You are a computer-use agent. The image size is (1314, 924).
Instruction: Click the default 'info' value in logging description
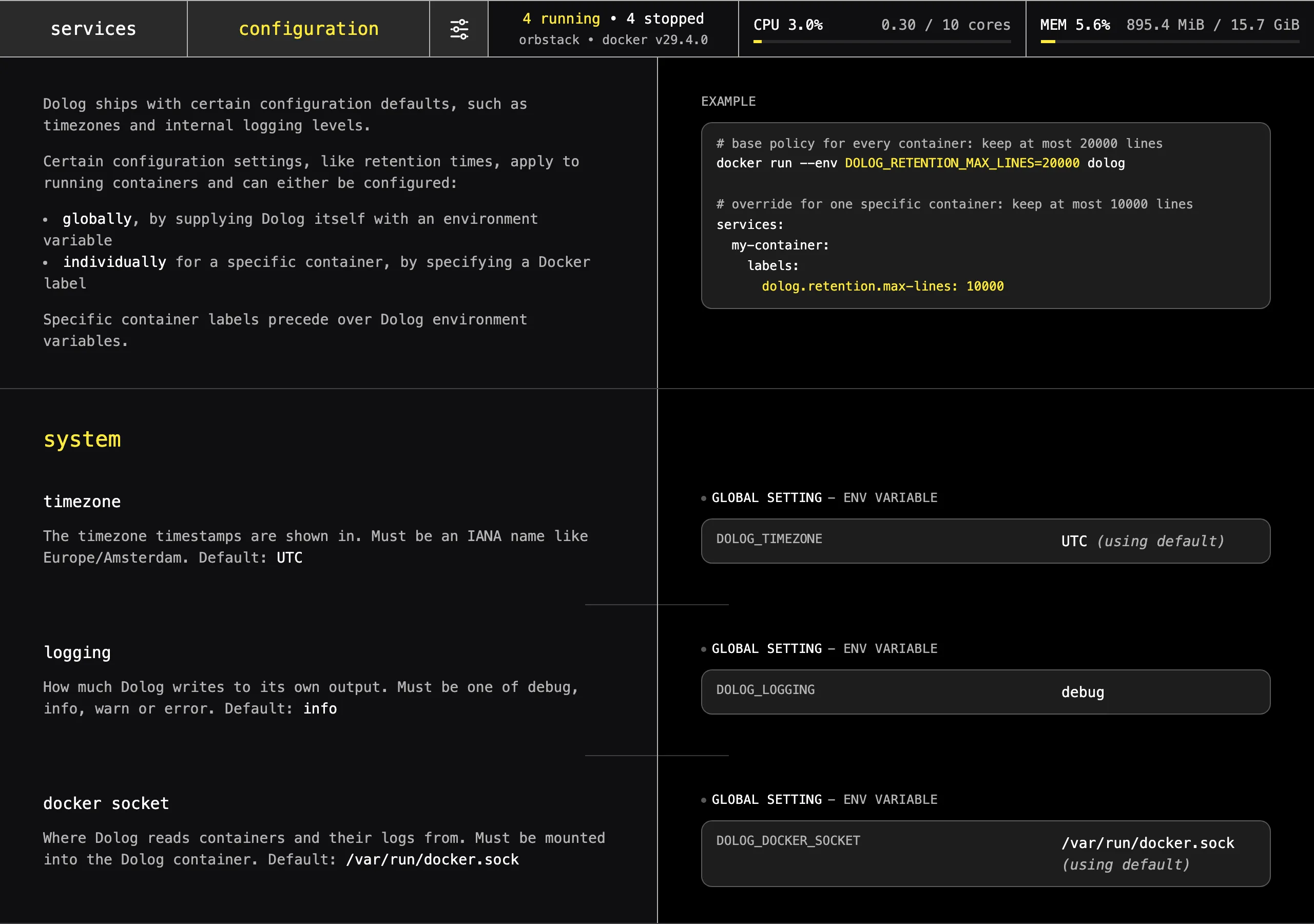click(320, 709)
